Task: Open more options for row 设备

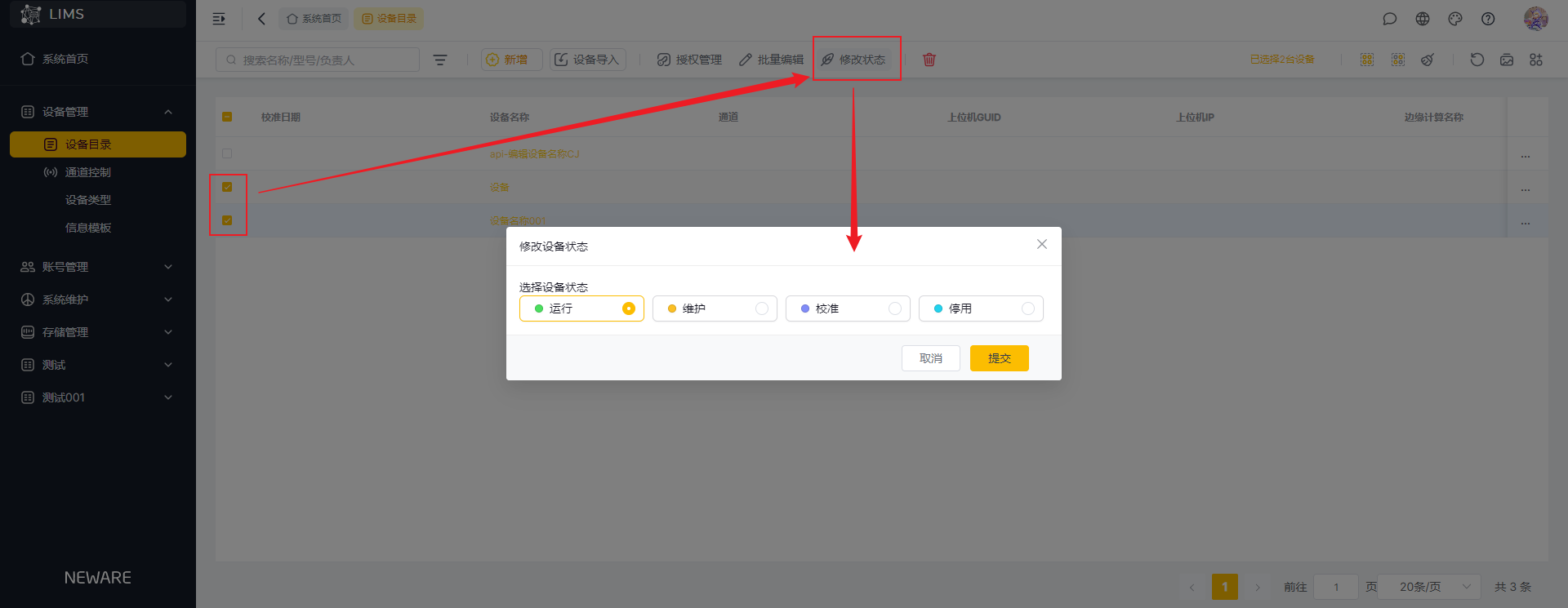Action: click(x=1526, y=189)
